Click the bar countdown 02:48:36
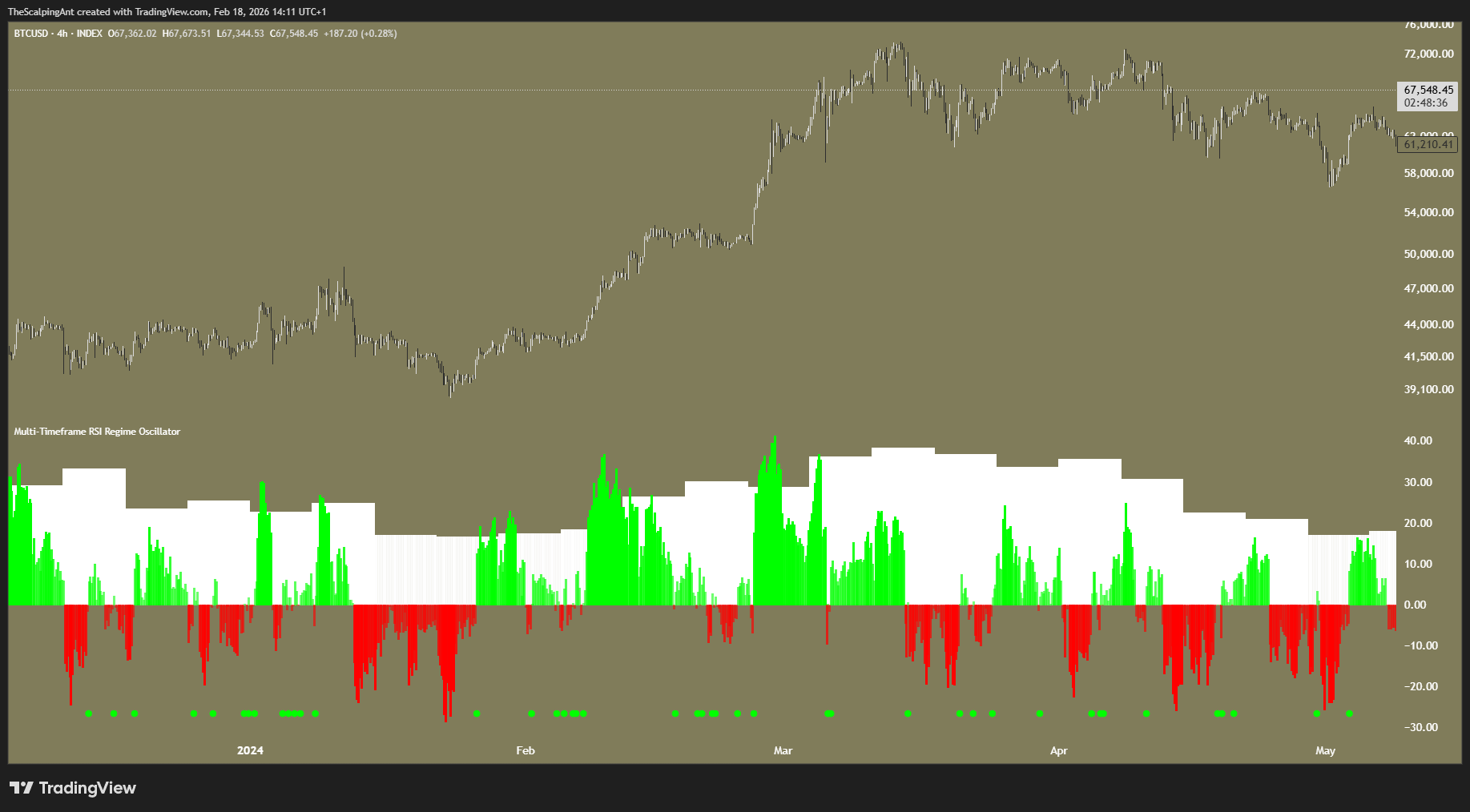The width and height of the screenshot is (1470, 812). click(1426, 103)
